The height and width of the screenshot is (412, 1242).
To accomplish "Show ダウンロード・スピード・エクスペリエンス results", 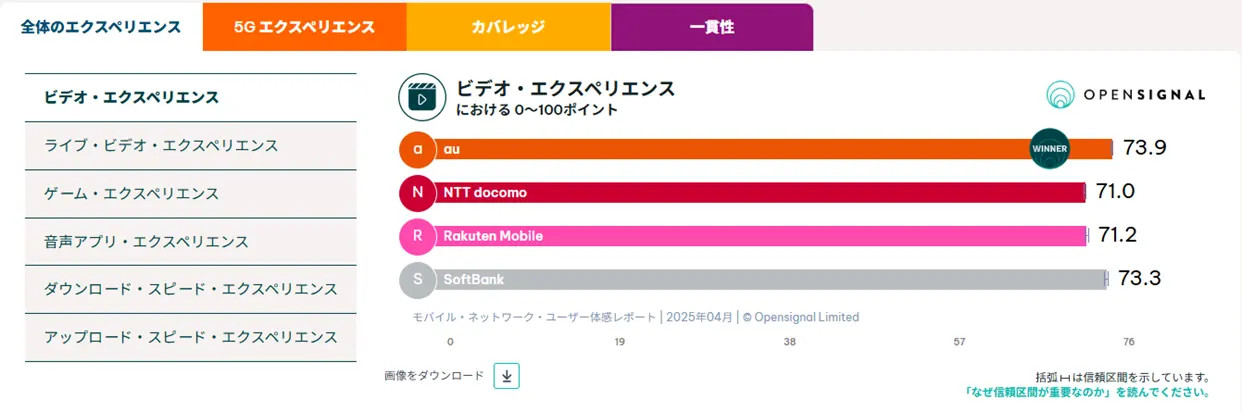I will [x=190, y=289].
